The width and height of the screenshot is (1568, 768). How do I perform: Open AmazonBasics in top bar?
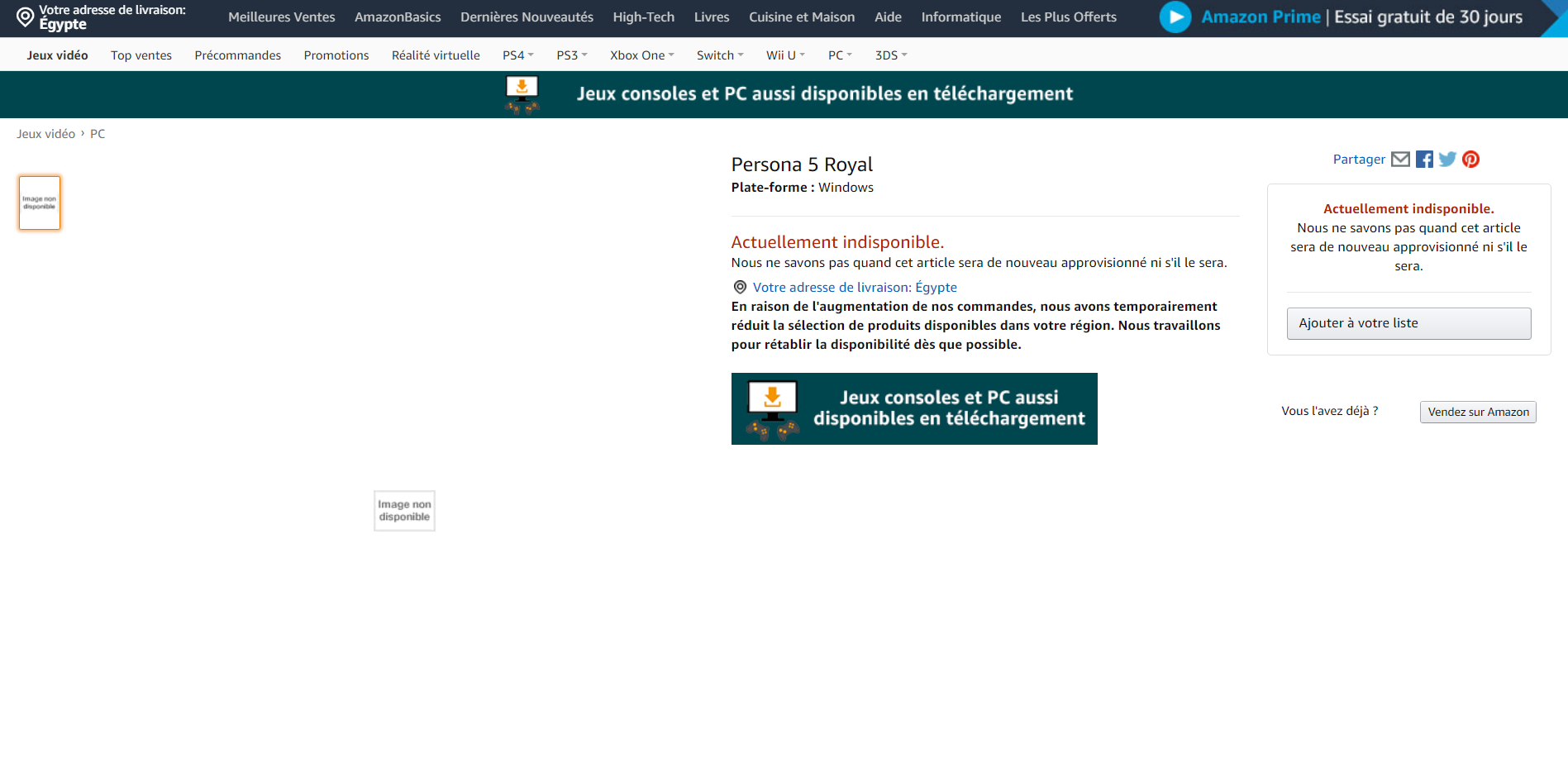[398, 17]
